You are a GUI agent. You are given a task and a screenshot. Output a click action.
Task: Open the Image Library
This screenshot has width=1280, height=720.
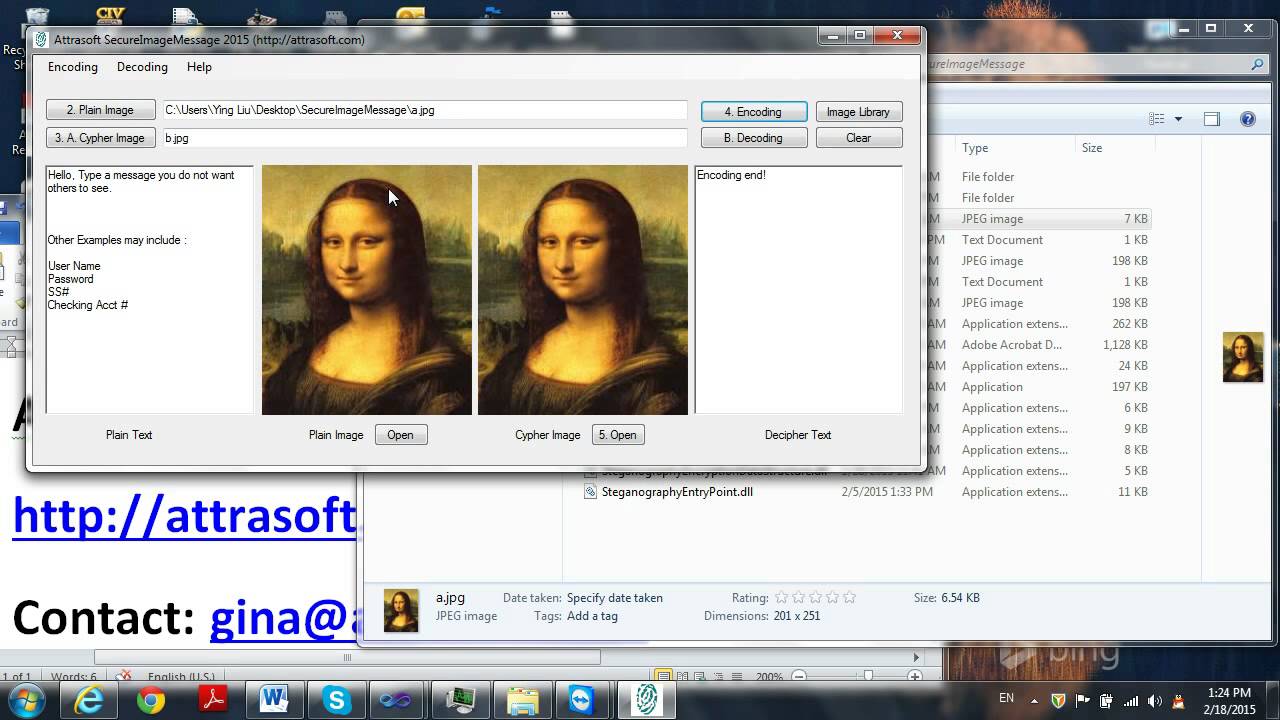pos(858,111)
